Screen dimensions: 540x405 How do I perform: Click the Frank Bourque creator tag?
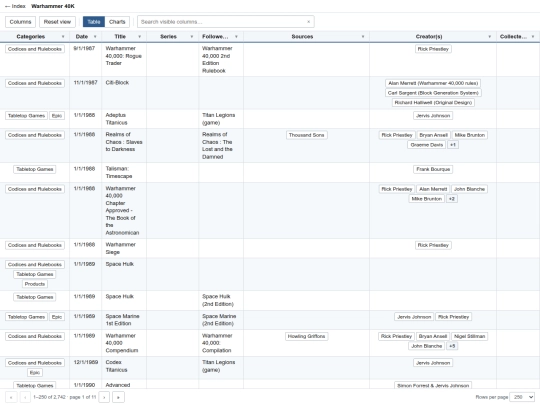433,169
